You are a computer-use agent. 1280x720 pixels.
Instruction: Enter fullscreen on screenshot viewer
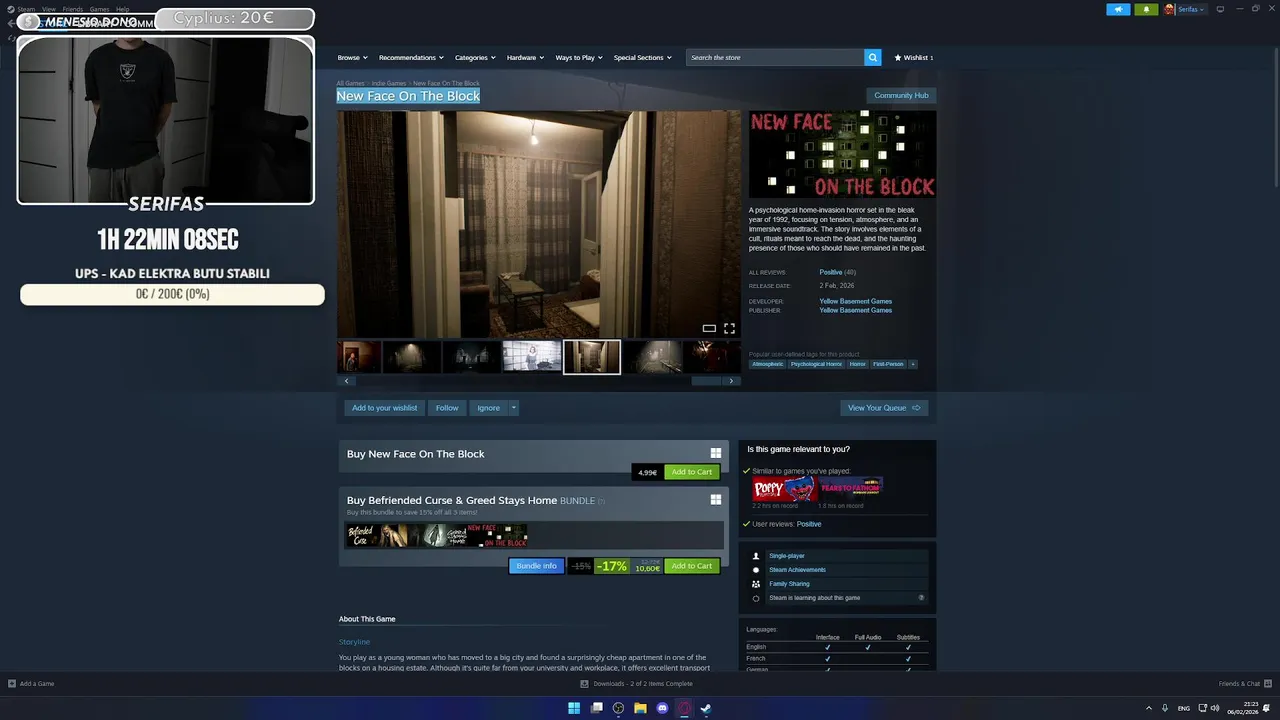tap(729, 328)
